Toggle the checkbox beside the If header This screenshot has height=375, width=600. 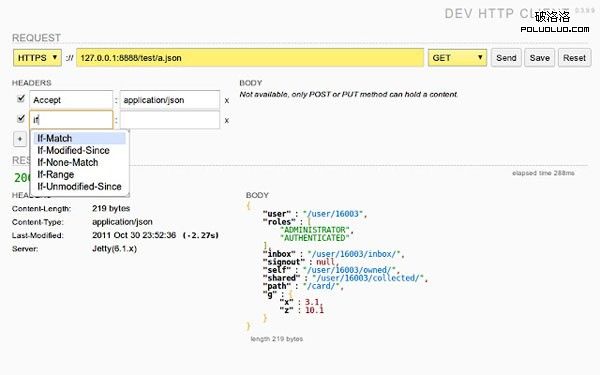coord(21,119)
